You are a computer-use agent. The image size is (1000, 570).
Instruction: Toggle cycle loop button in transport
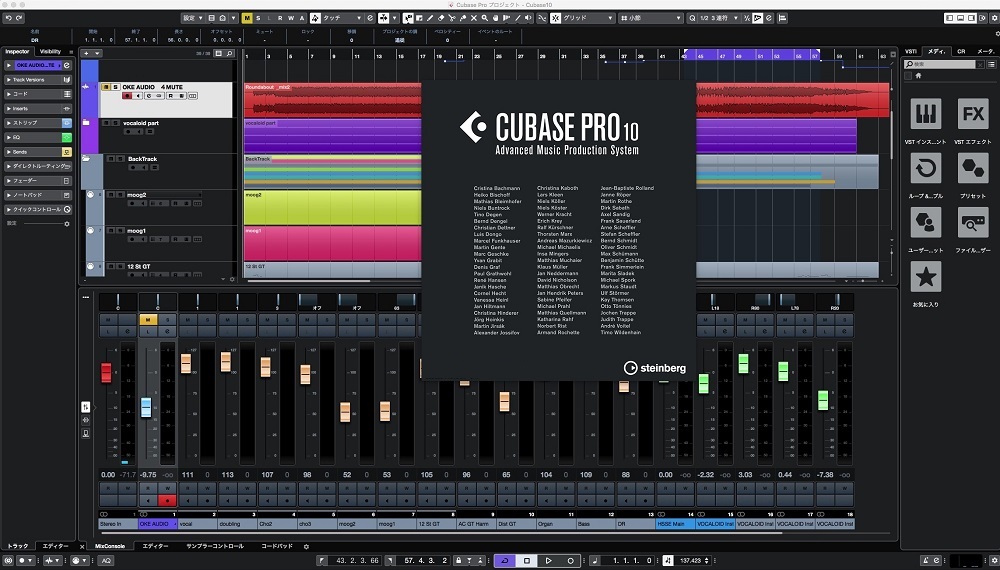(504, 560)
